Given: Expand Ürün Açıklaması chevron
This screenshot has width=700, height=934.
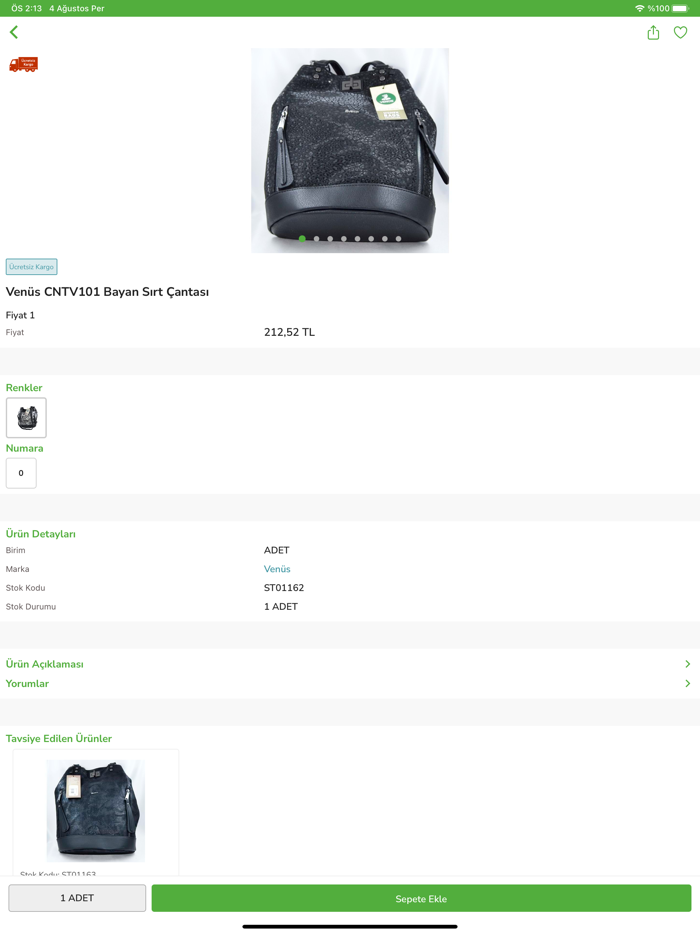Looking at the screenshot, I should tap(687, 664).
